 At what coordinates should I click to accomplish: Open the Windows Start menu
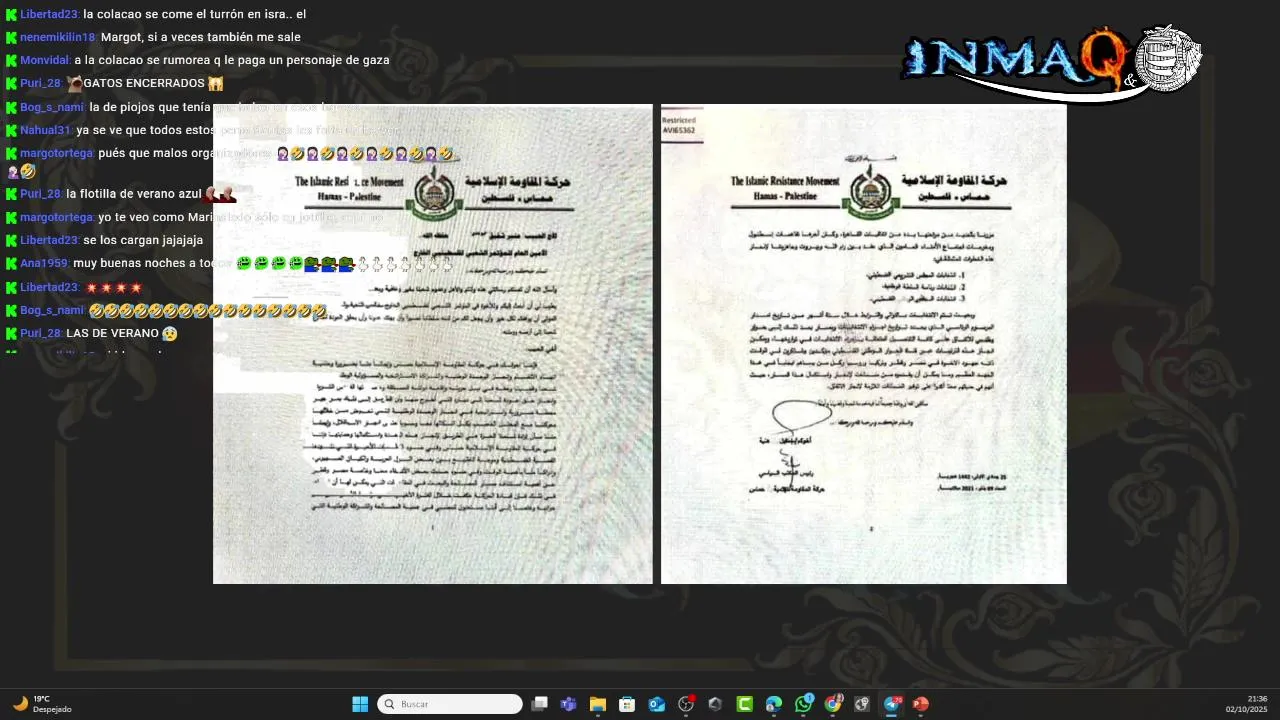(360, 704)
